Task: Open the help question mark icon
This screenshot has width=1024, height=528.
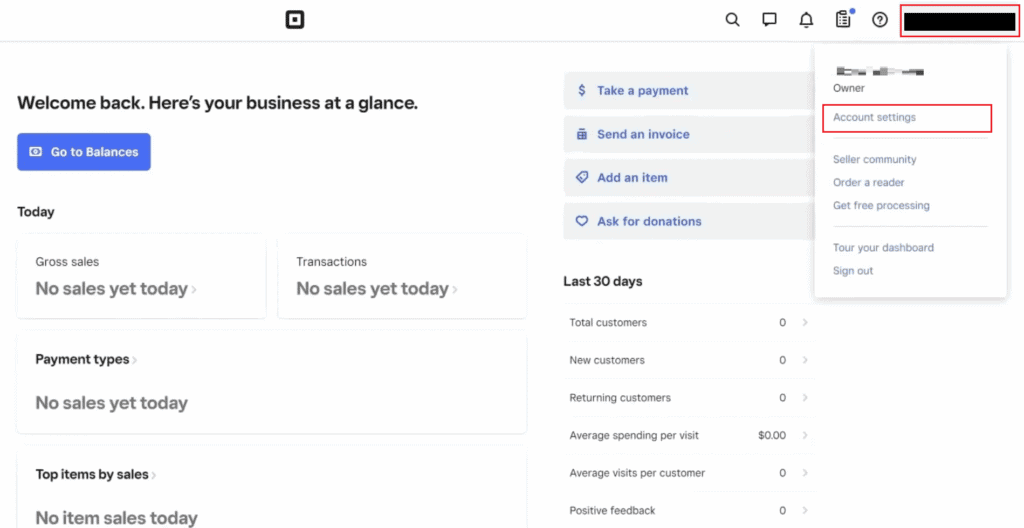Action: [x=880, y=20]
